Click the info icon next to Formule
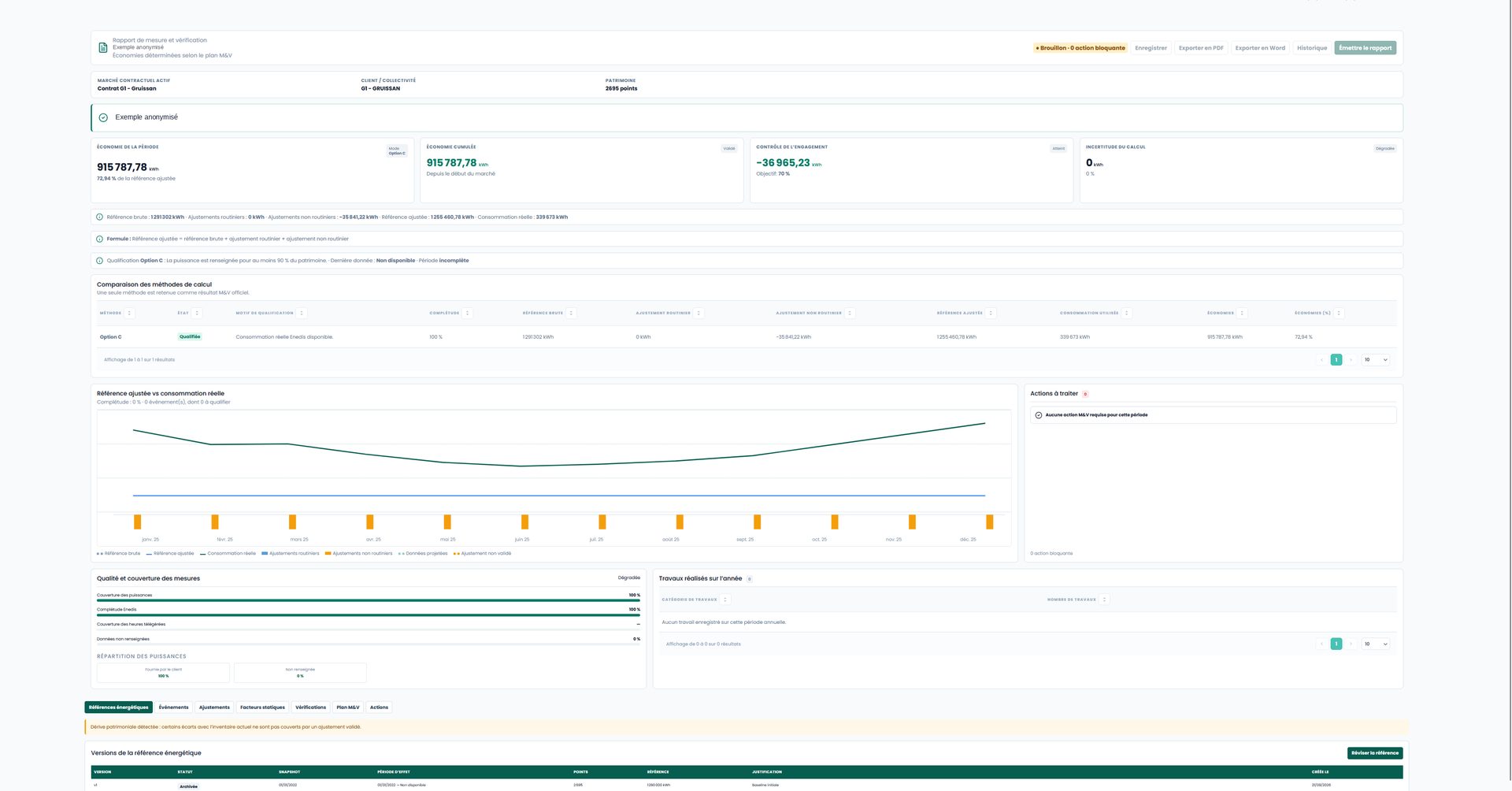The height and width of the screenshot is (791, 1512). click(99, 239)
